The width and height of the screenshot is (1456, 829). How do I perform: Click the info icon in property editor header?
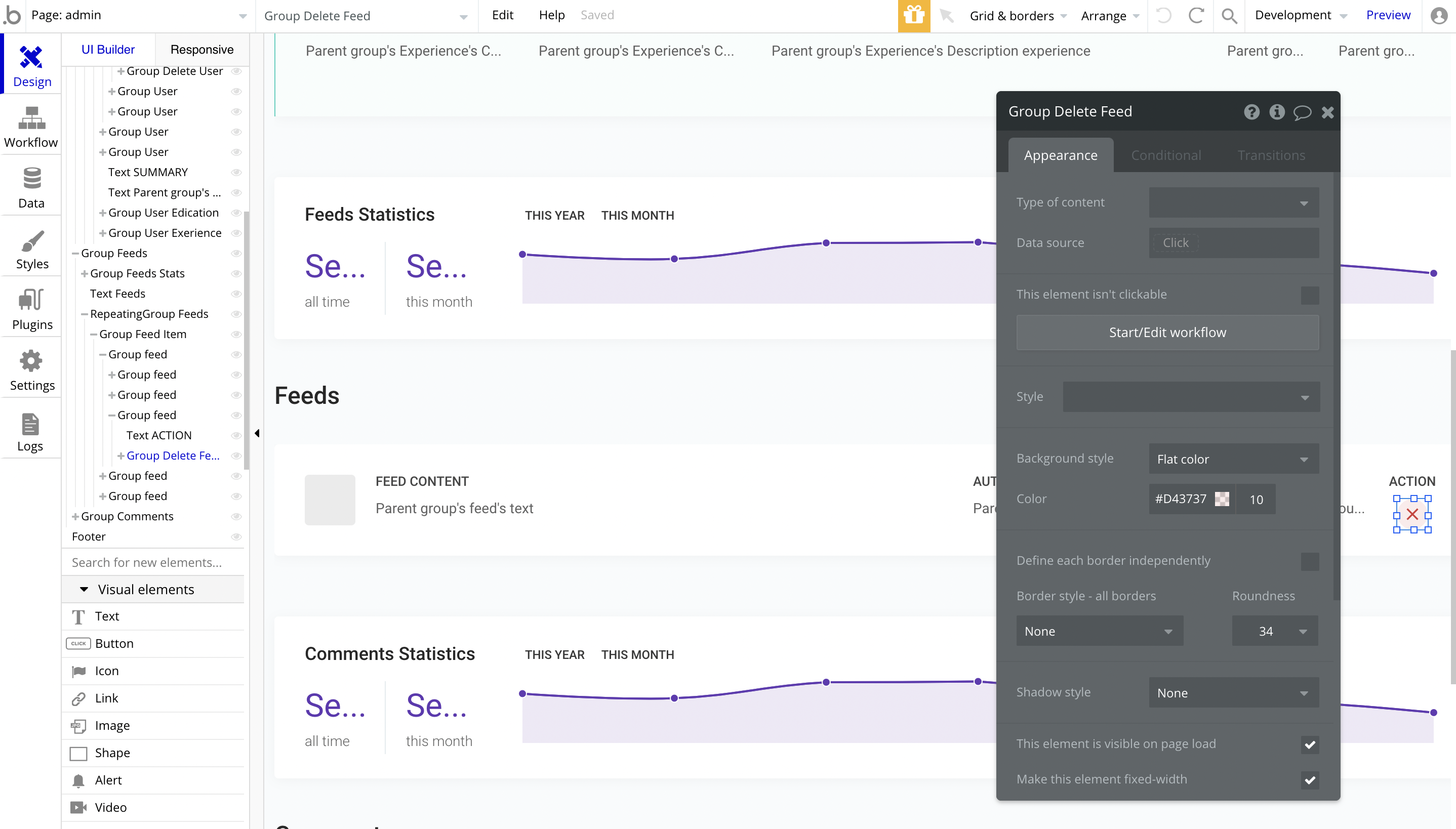click(1277, 112)
